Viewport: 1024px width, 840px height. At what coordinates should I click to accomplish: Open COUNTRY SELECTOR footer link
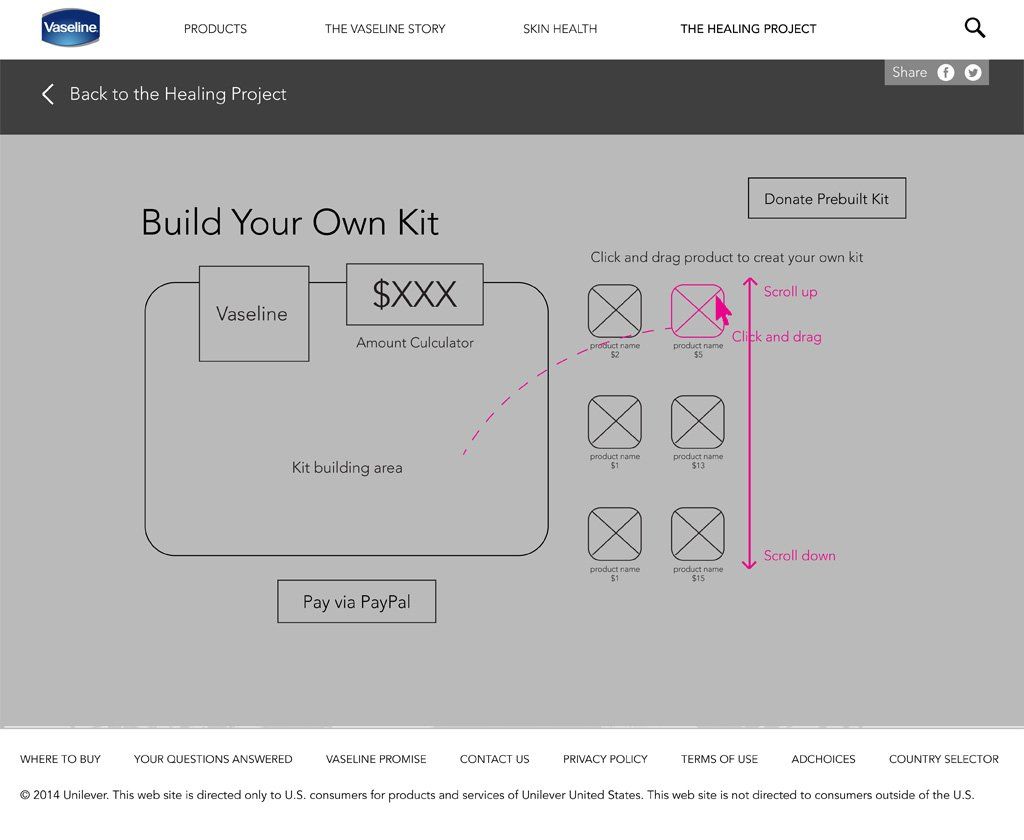(944, 759)
